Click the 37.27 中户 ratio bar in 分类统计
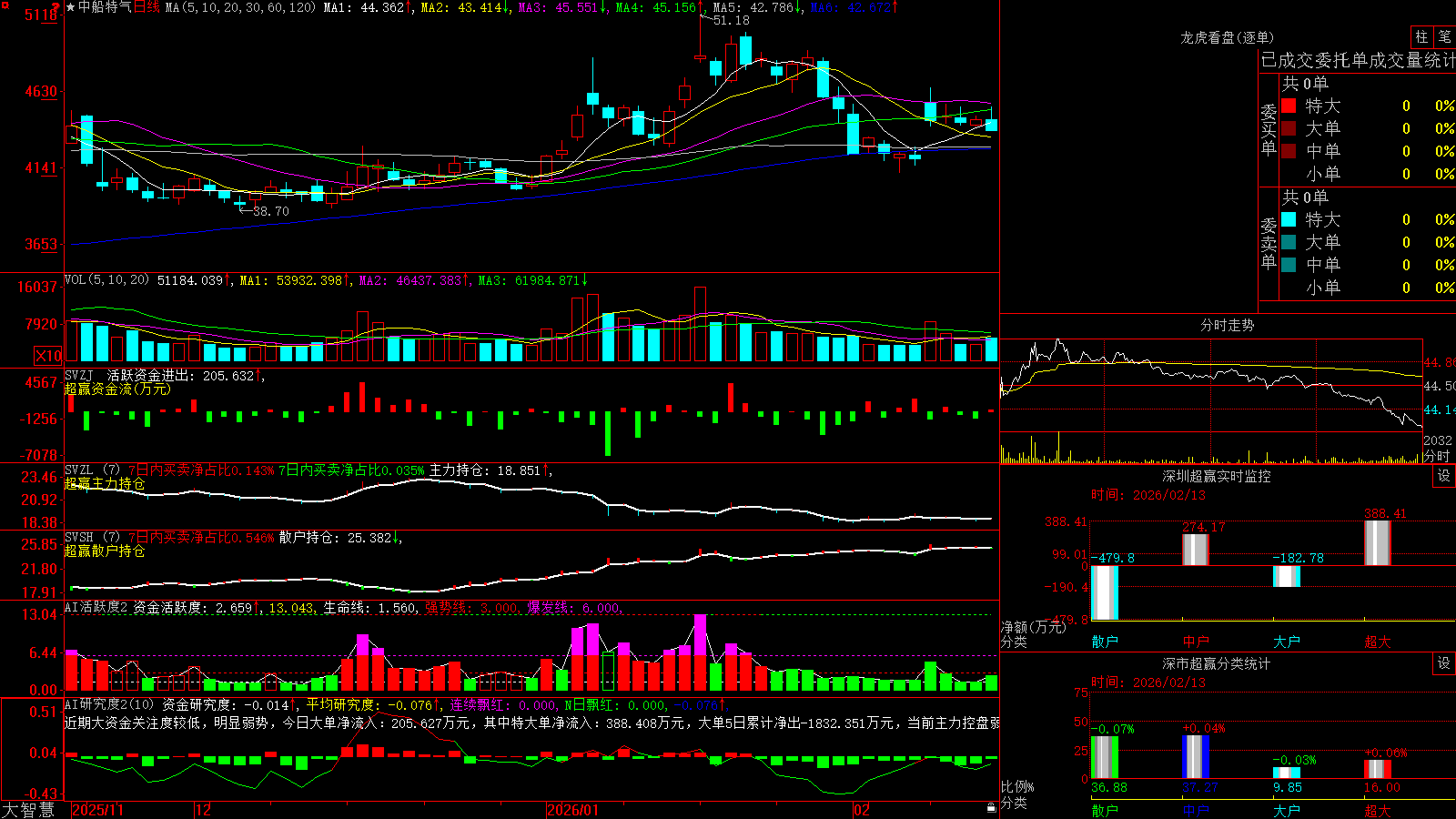Viewport: 1456px width, 819px height. [1196, 757]
